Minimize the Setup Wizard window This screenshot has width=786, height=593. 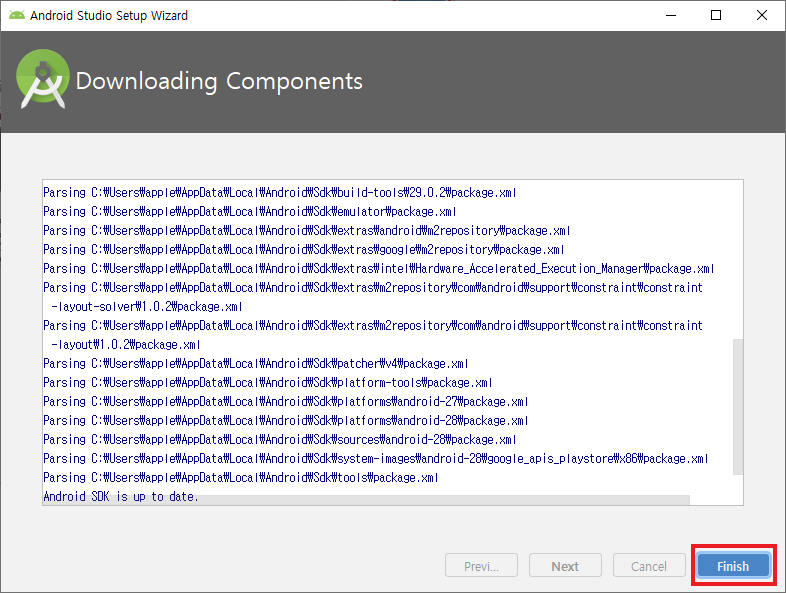click(671, 16)
